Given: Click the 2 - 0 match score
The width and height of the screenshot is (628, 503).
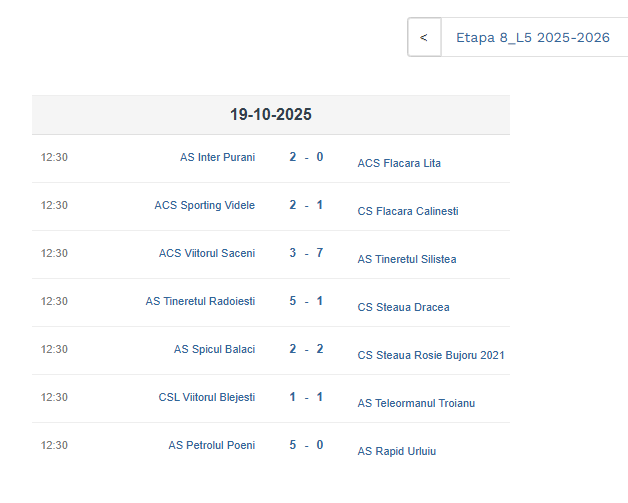Looking at the screenshot, I should (x=306, y=157).
